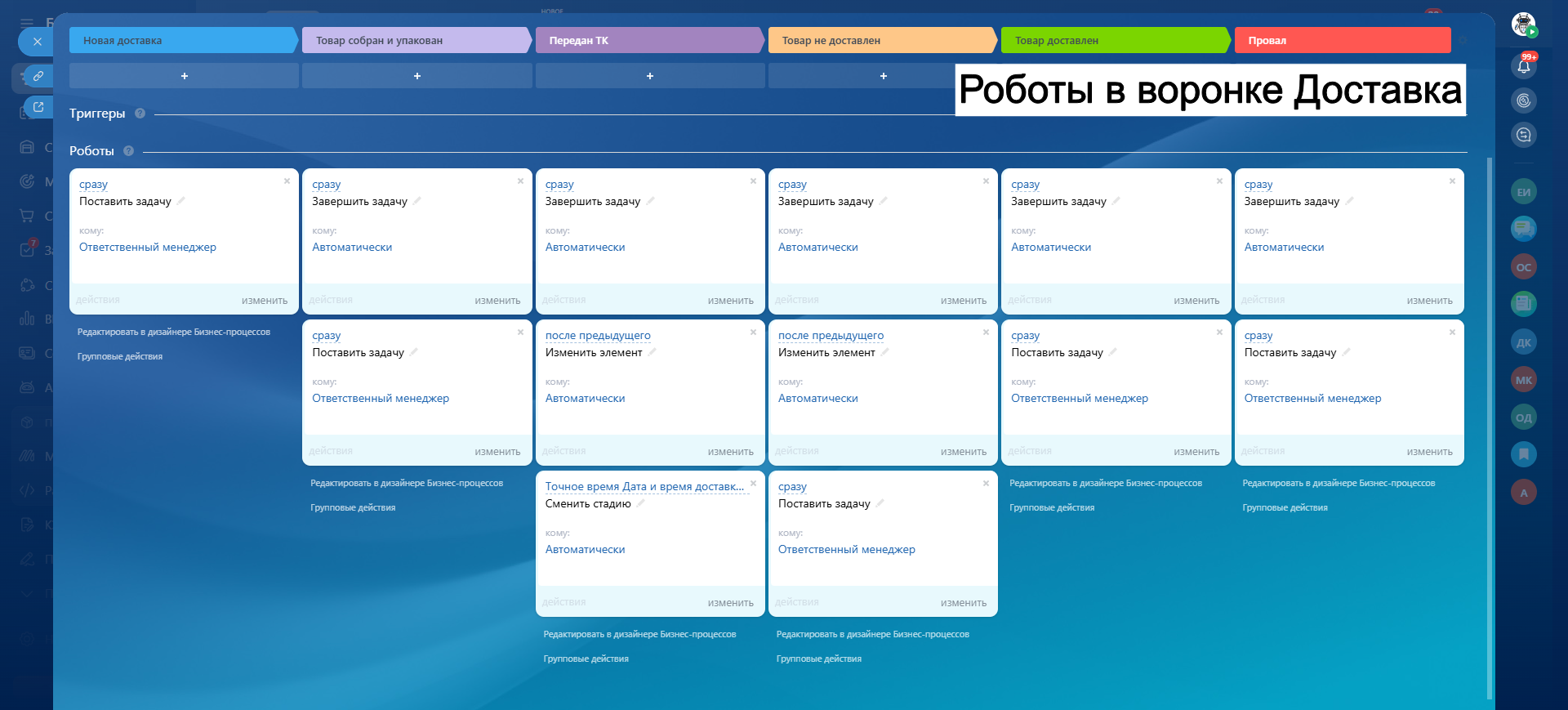Click the pencil icon beside Сменить стадию robot
This screenshot has height=710, width=1568.
point(641,504)
